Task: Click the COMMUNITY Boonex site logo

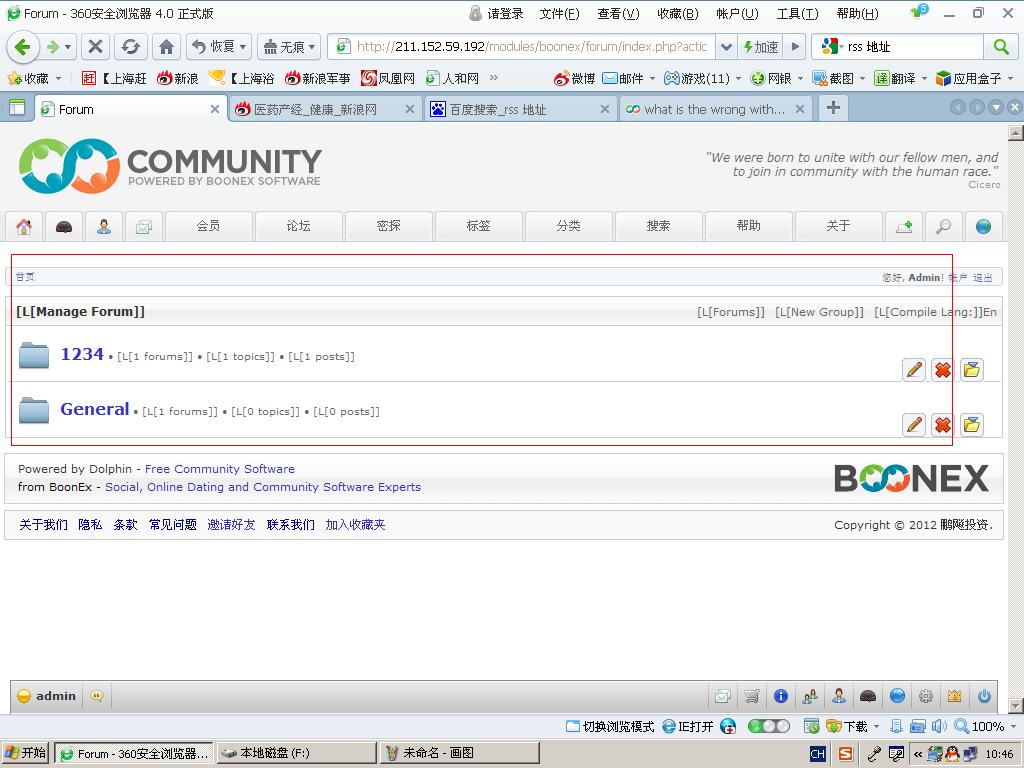Action: (x=170, y=166)
